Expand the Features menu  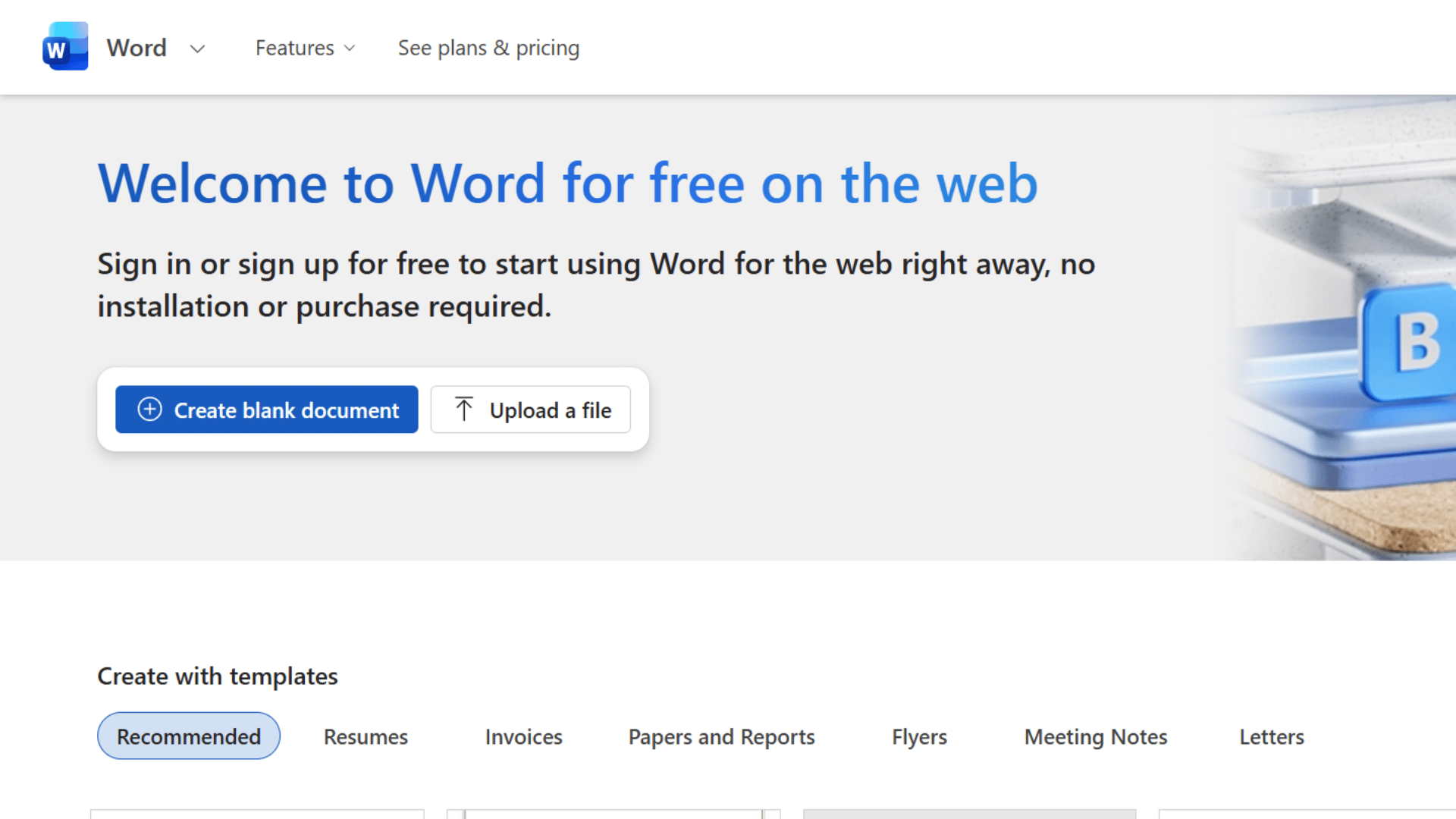tap(305, 48)
